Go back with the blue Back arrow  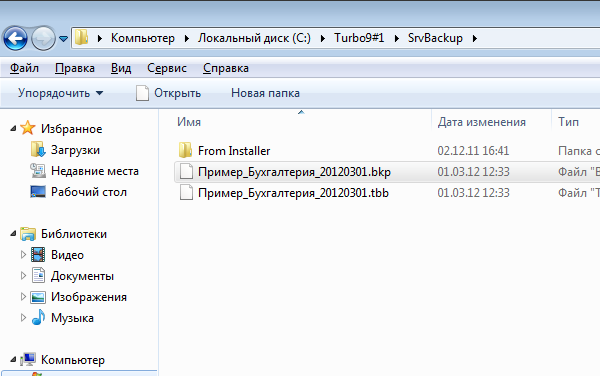15,38
